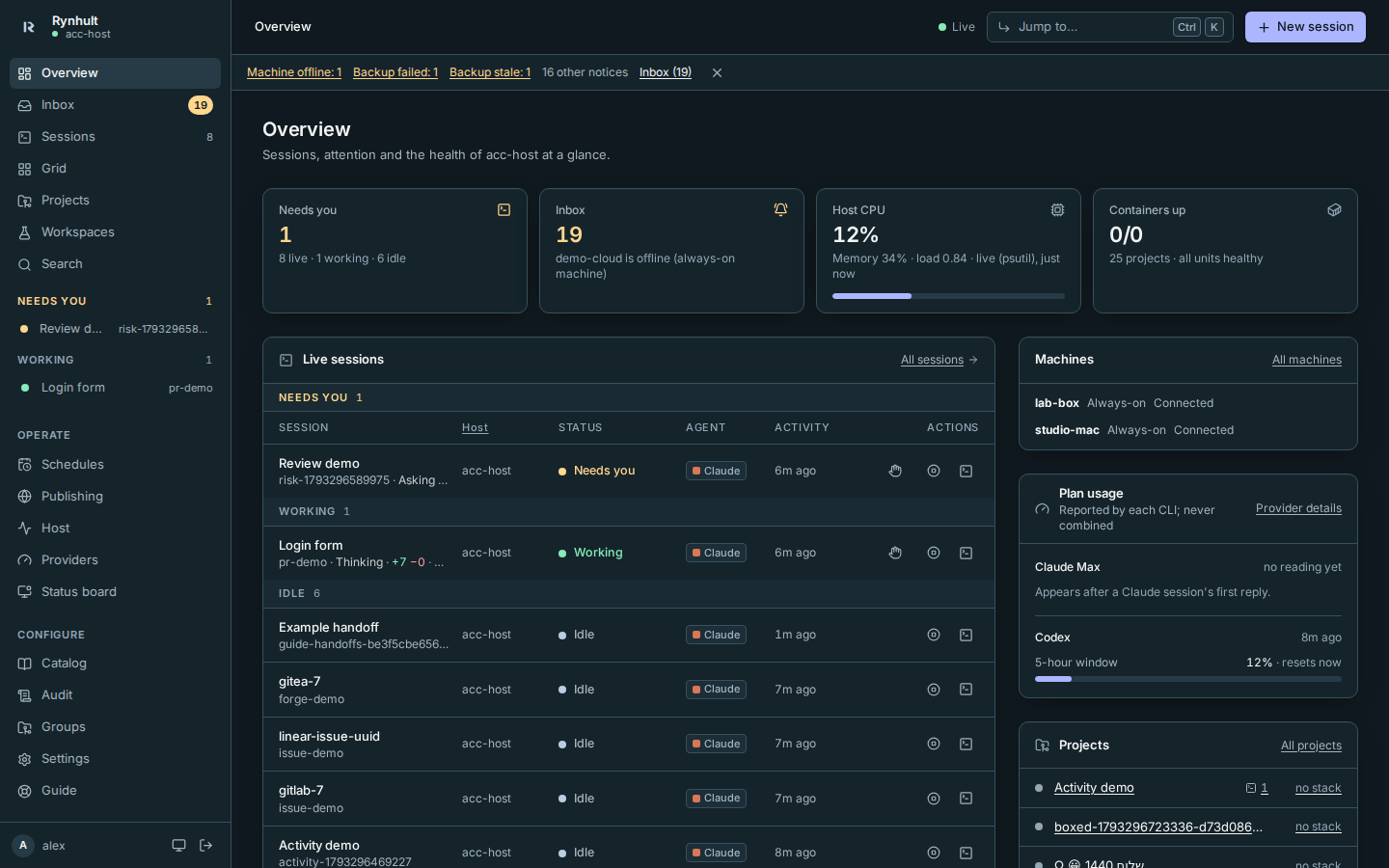Screen dimensions: 1389x868
Task: Go to Sessions in the sidebar
Action: [x=115, y=137]
